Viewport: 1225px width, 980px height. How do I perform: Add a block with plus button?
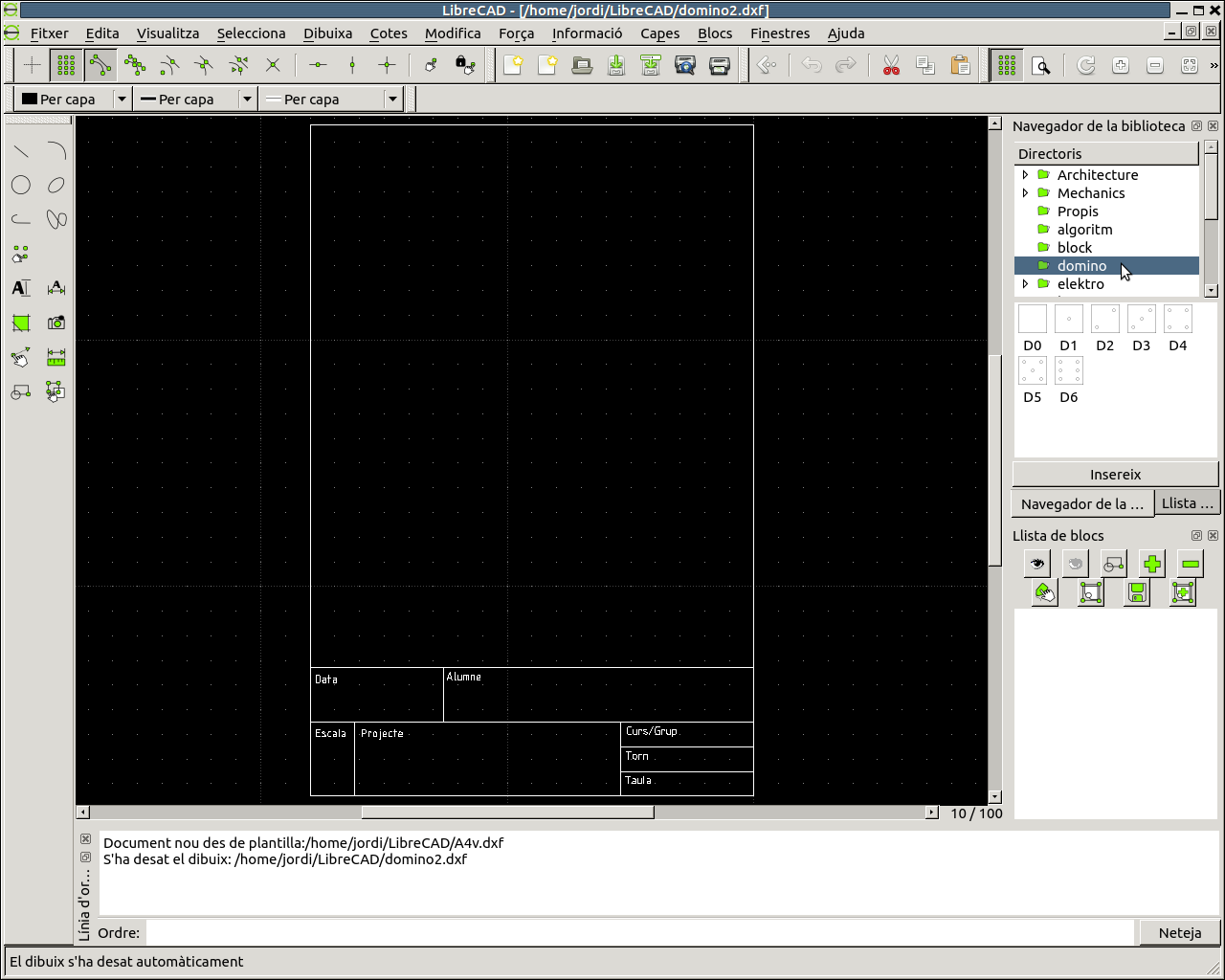tap(1152, 564)
